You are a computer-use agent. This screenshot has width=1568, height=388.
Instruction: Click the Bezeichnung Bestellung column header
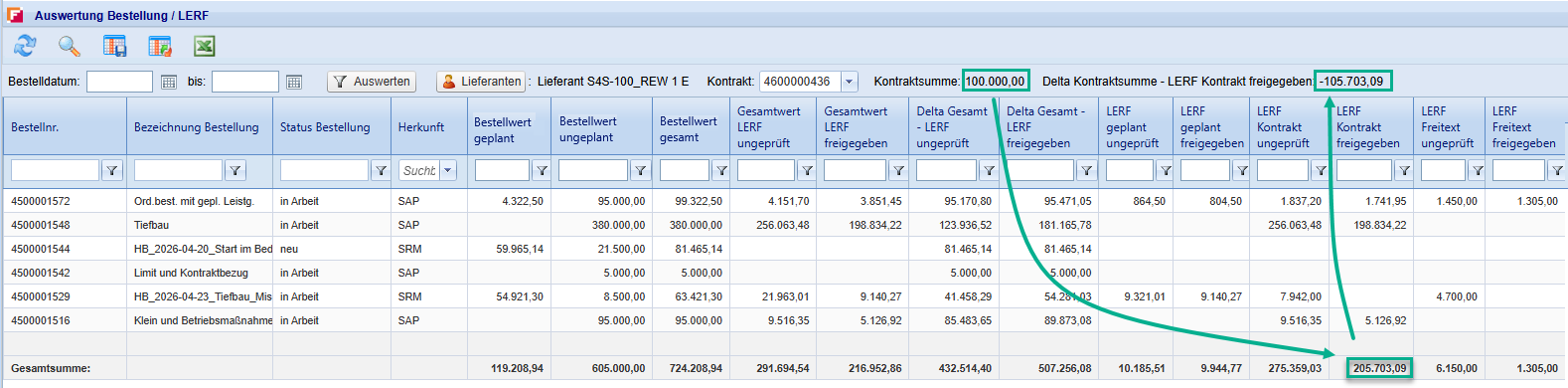200,127
